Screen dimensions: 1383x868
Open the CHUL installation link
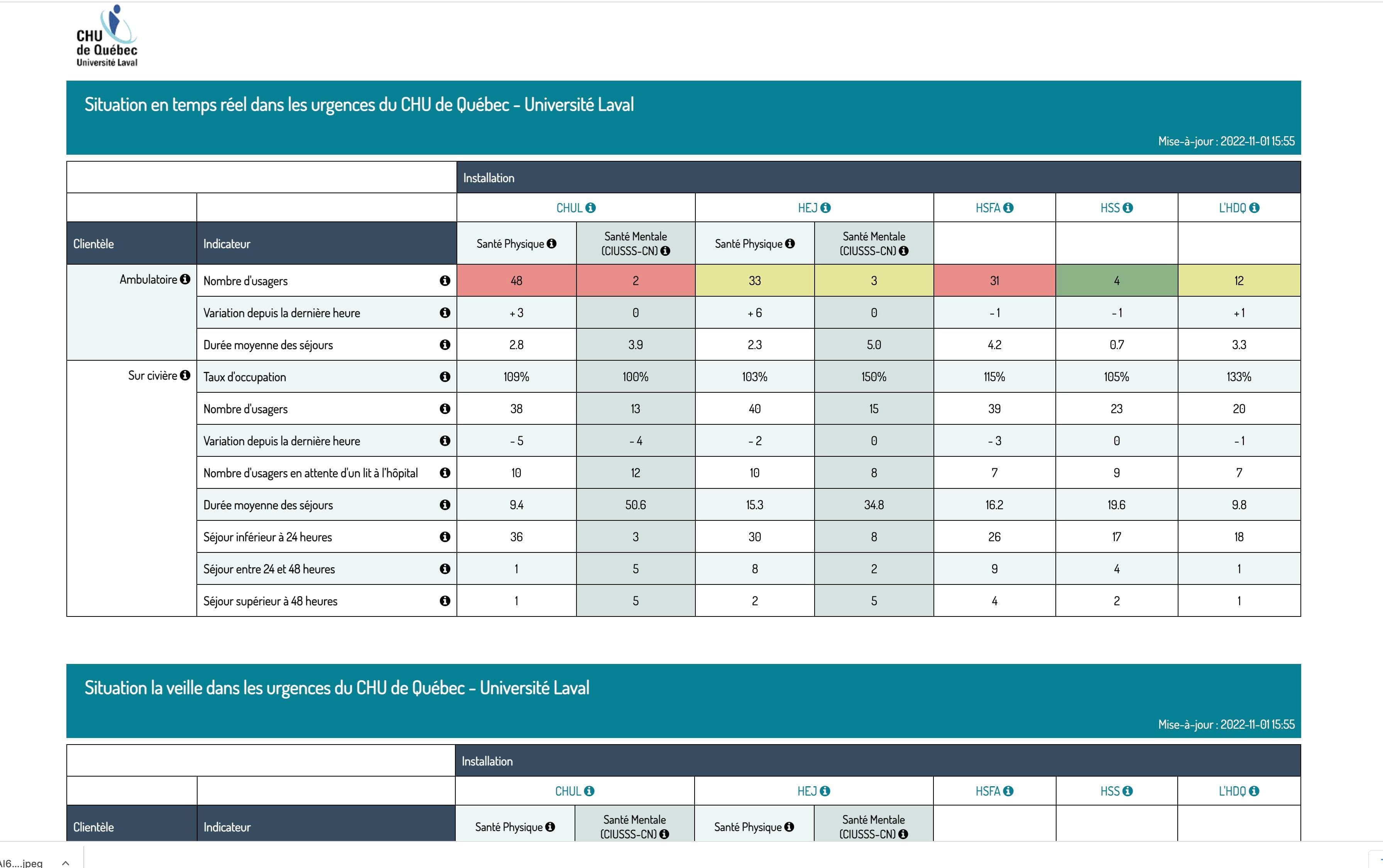(569, 208)
